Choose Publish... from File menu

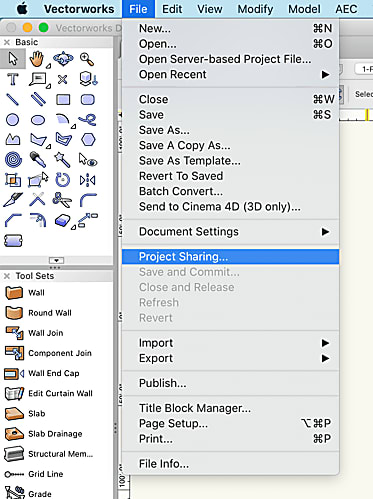pyautogui.click(x=231, y=383)
